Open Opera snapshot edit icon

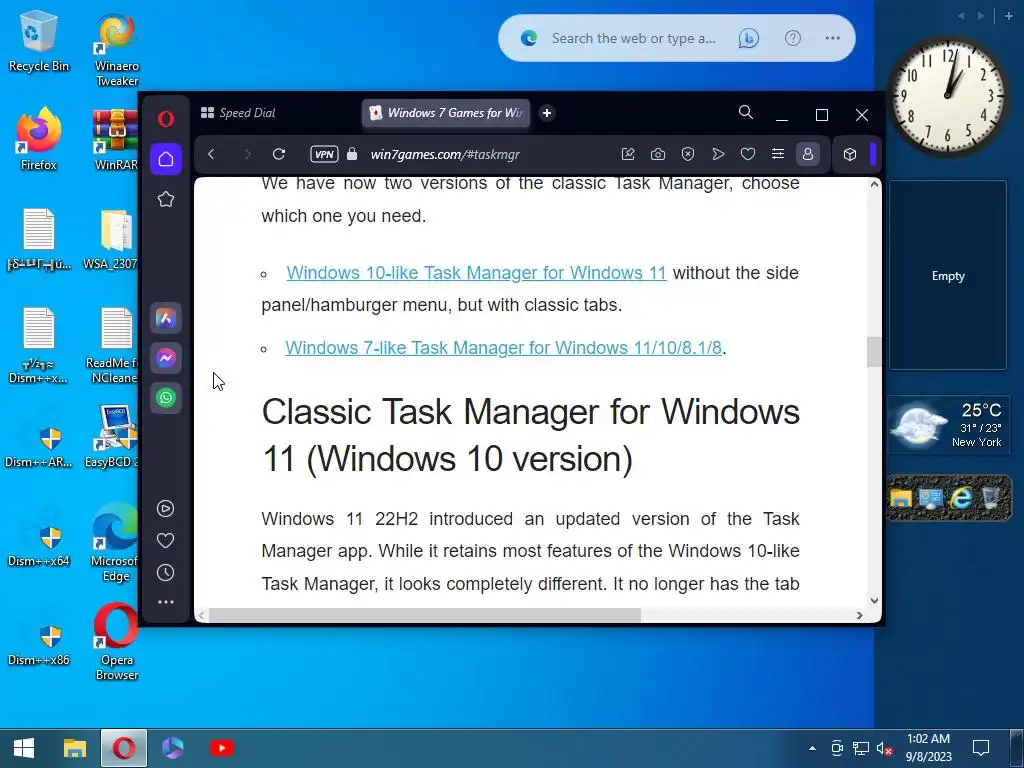tap(628, 154)
